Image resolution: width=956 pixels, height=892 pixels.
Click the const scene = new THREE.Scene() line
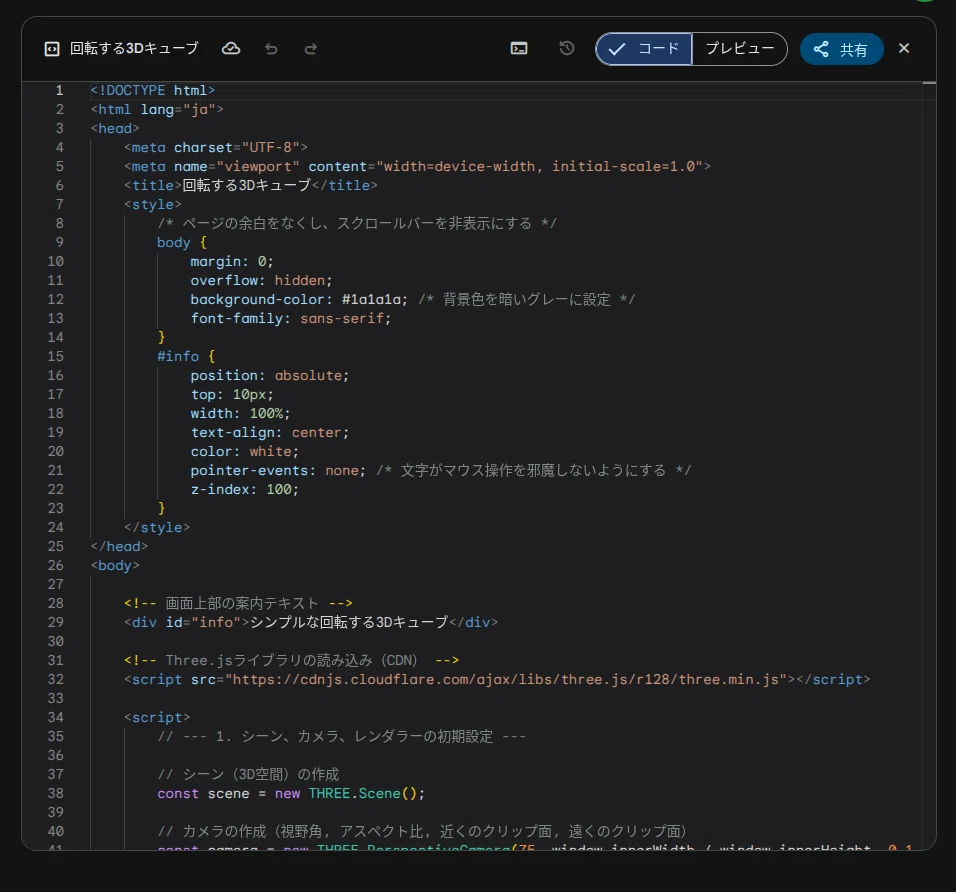[x=291, y=793]
